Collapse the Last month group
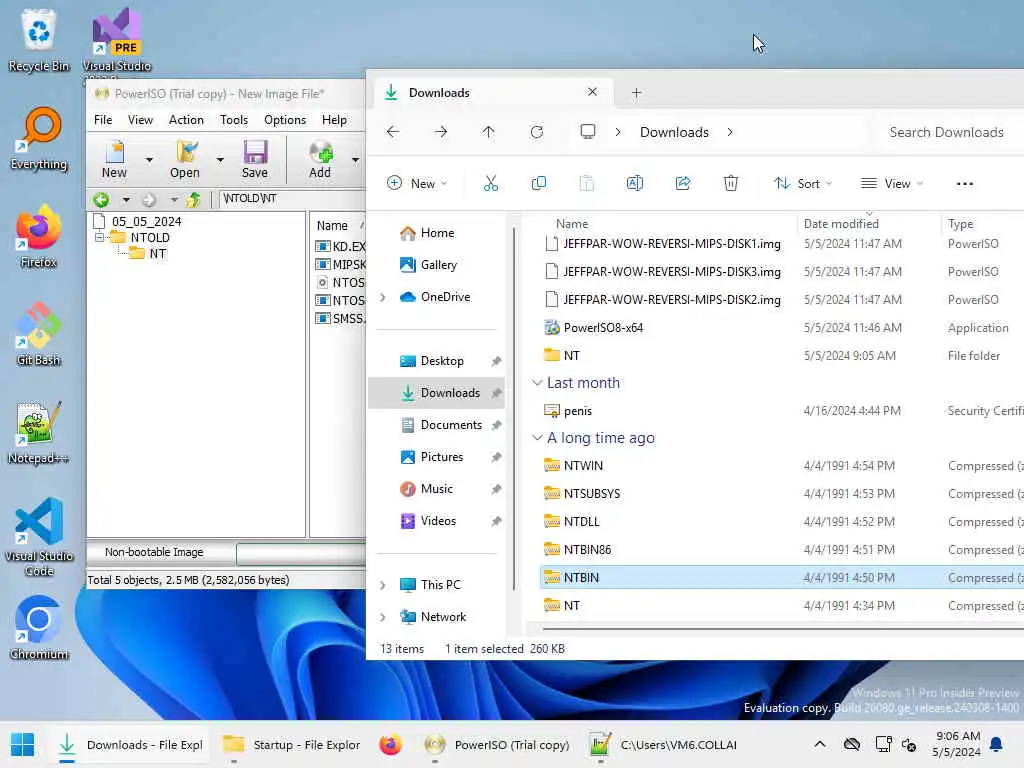 (x=537, y=383)
